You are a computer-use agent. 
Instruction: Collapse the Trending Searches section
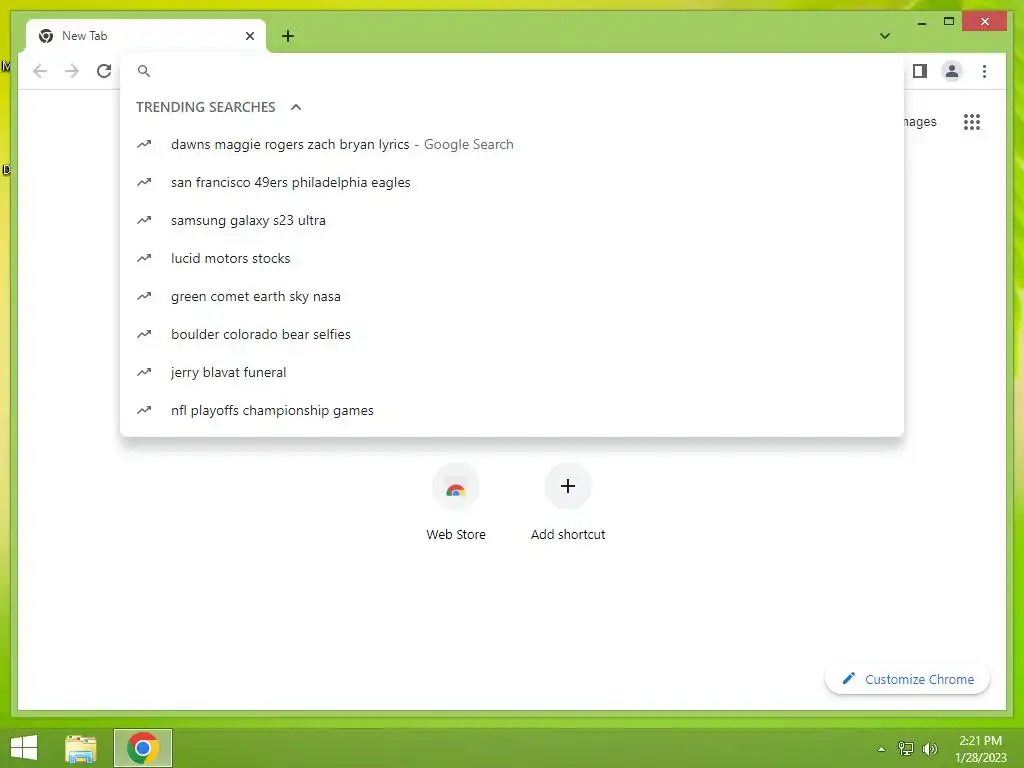pos(296,107)
